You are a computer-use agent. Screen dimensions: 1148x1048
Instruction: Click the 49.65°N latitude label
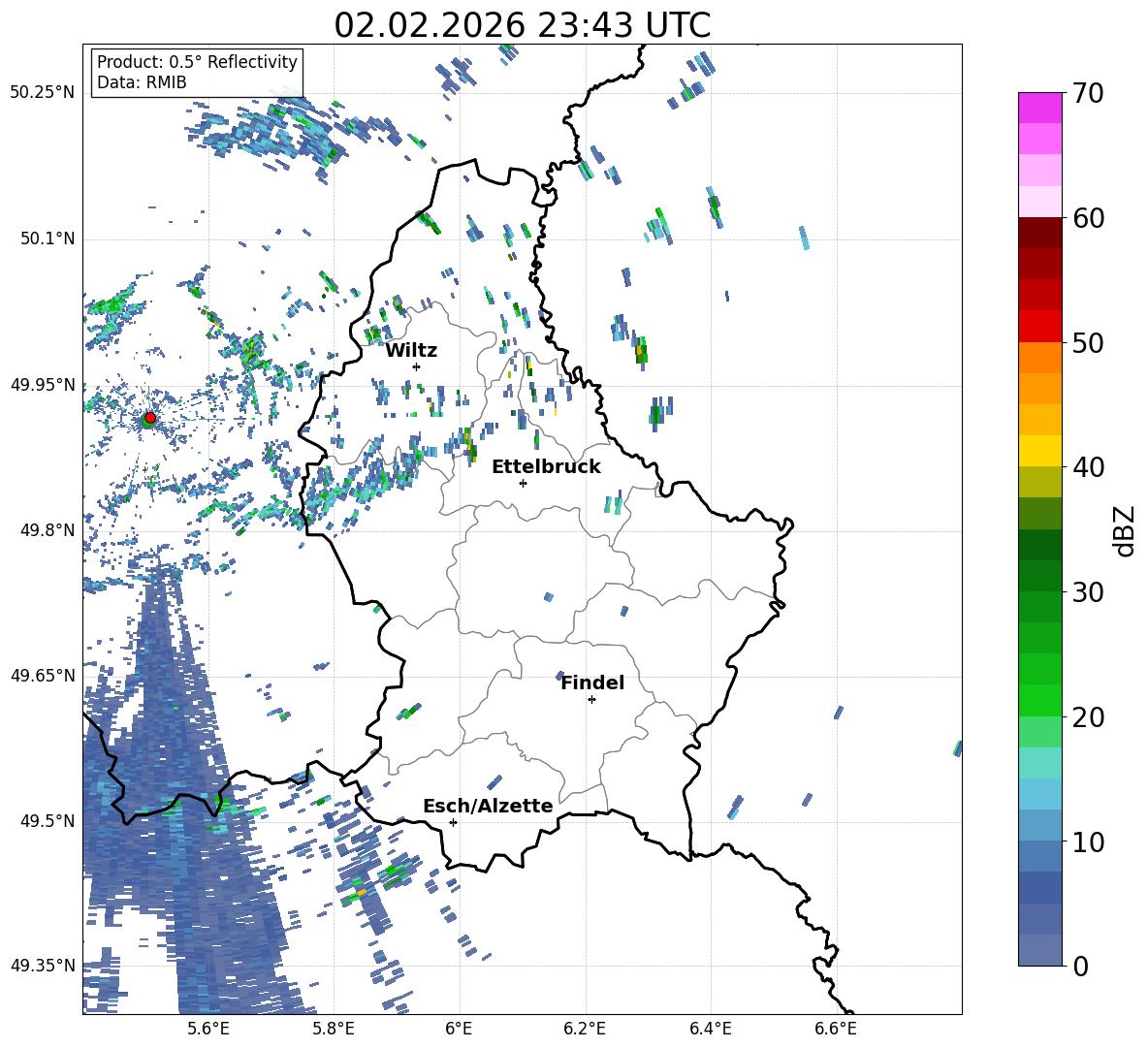(x=43, y=675)
